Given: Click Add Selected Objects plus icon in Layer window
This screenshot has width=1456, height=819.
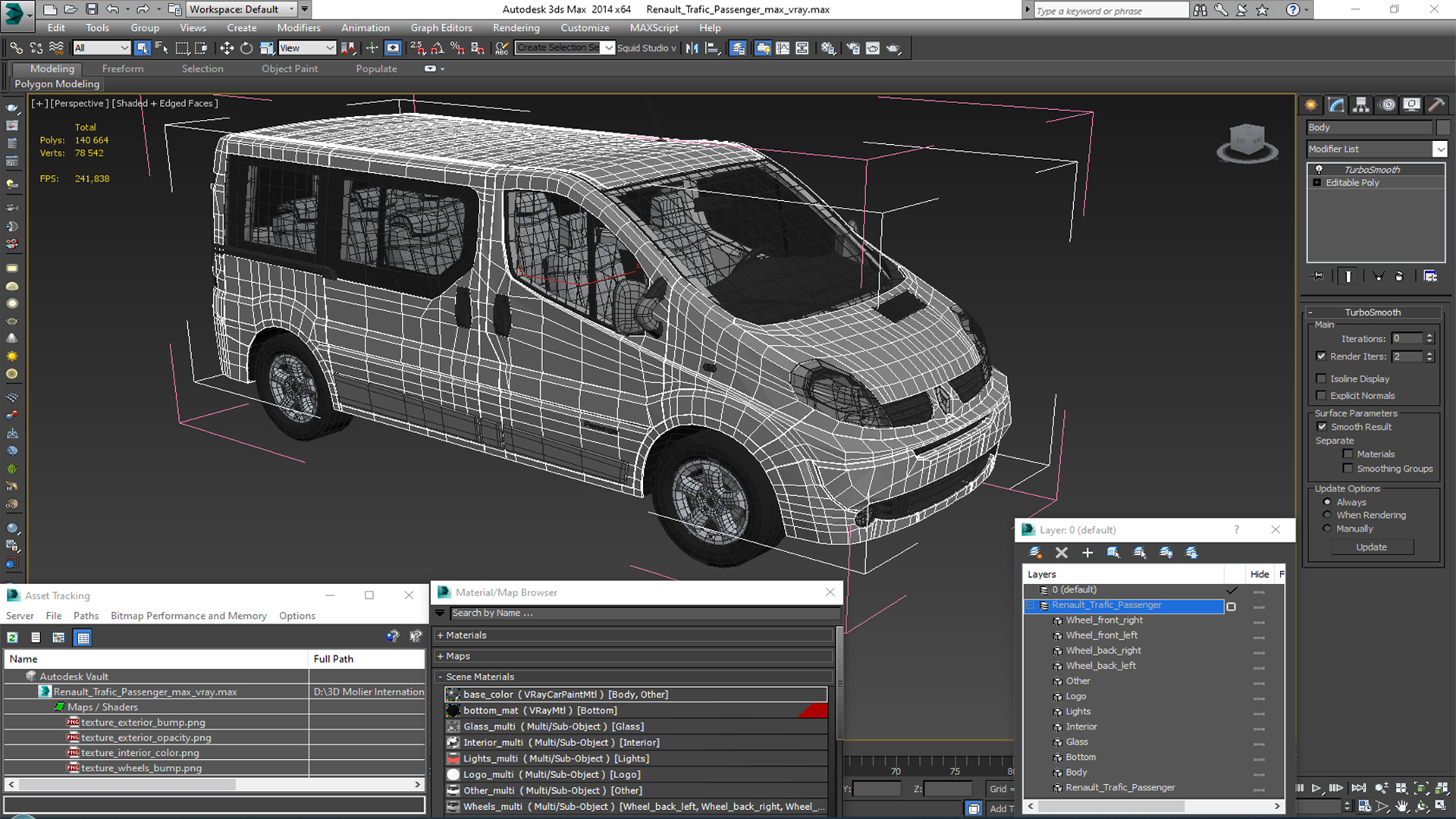Looking at the screenshot, I should pos(1087,553).
